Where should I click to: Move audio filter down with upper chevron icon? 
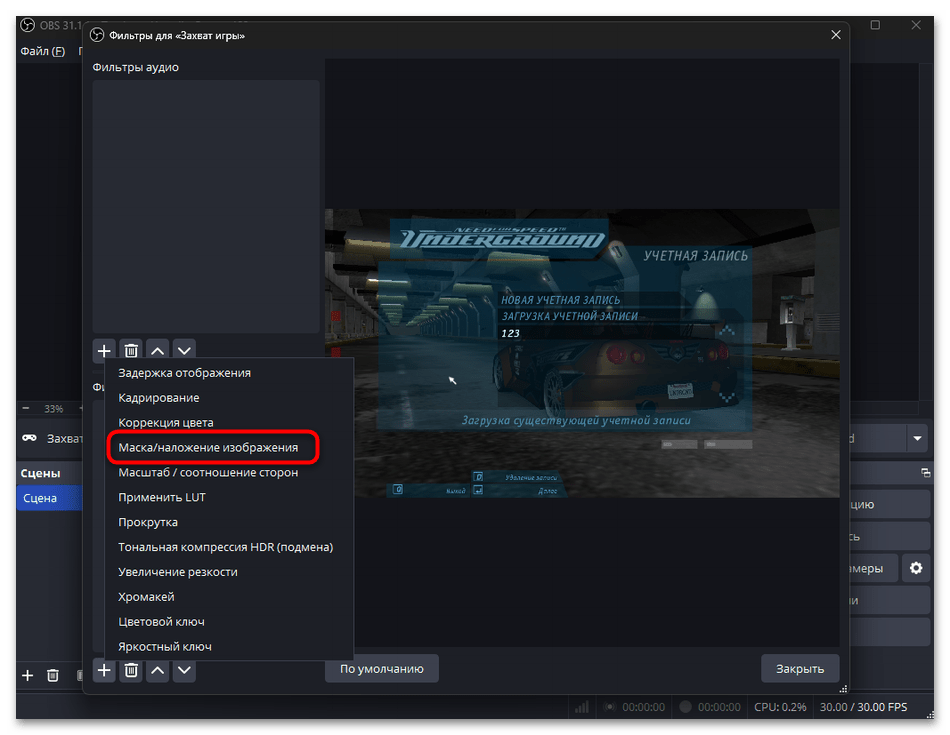pyautogui.click(x=184, y=350)
